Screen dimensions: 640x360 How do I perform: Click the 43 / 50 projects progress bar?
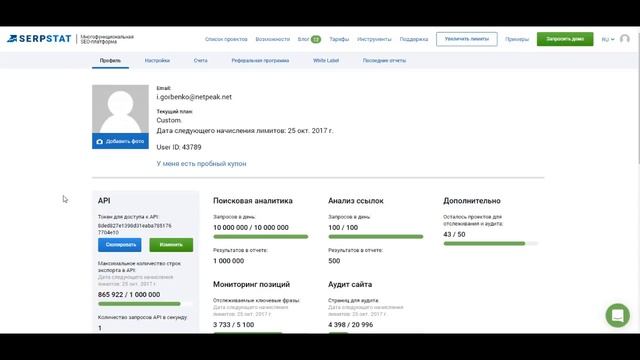(491, 244)
